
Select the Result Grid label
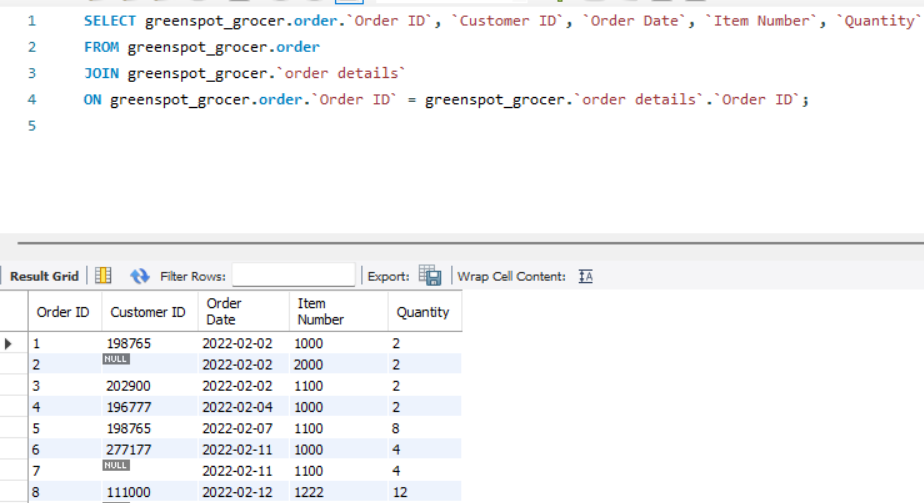[44, 276]
